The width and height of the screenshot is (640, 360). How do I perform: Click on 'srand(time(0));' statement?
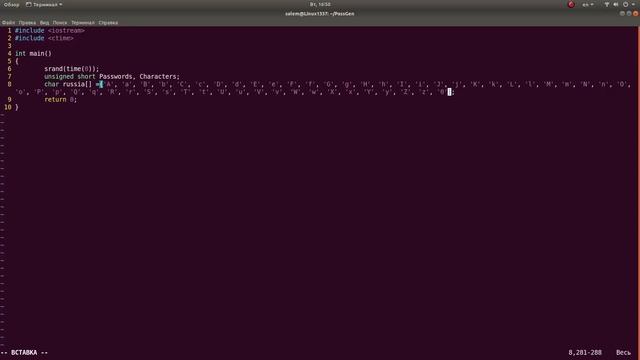[71, 69]
